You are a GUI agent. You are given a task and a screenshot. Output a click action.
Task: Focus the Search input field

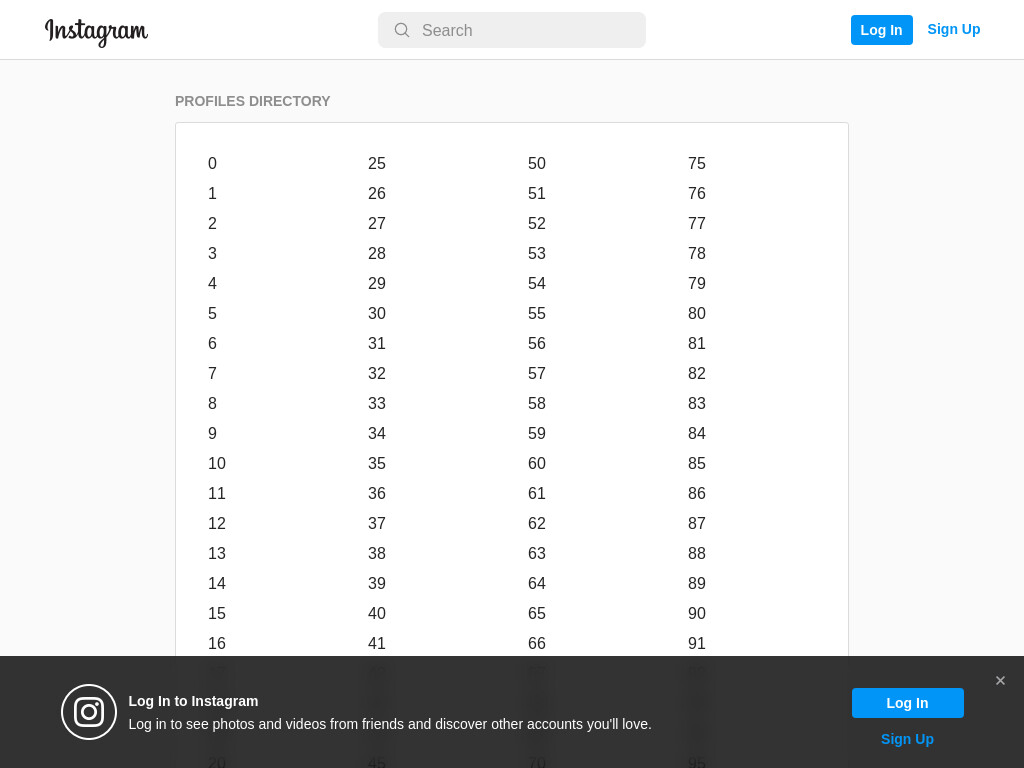pos(511,30)
